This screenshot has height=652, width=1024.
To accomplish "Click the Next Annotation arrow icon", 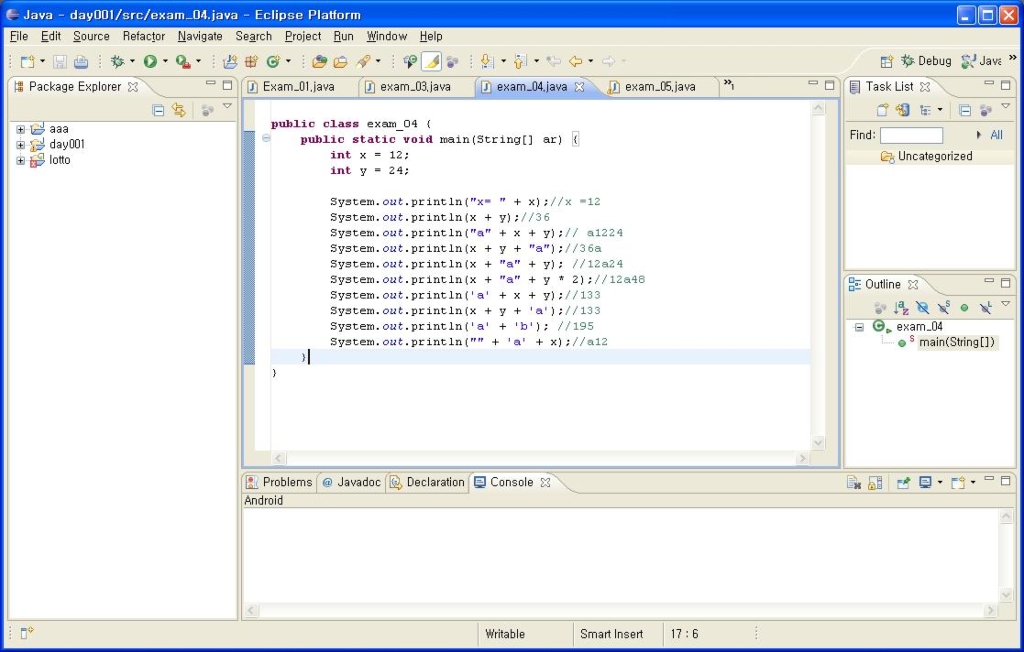I will point(487,61).
